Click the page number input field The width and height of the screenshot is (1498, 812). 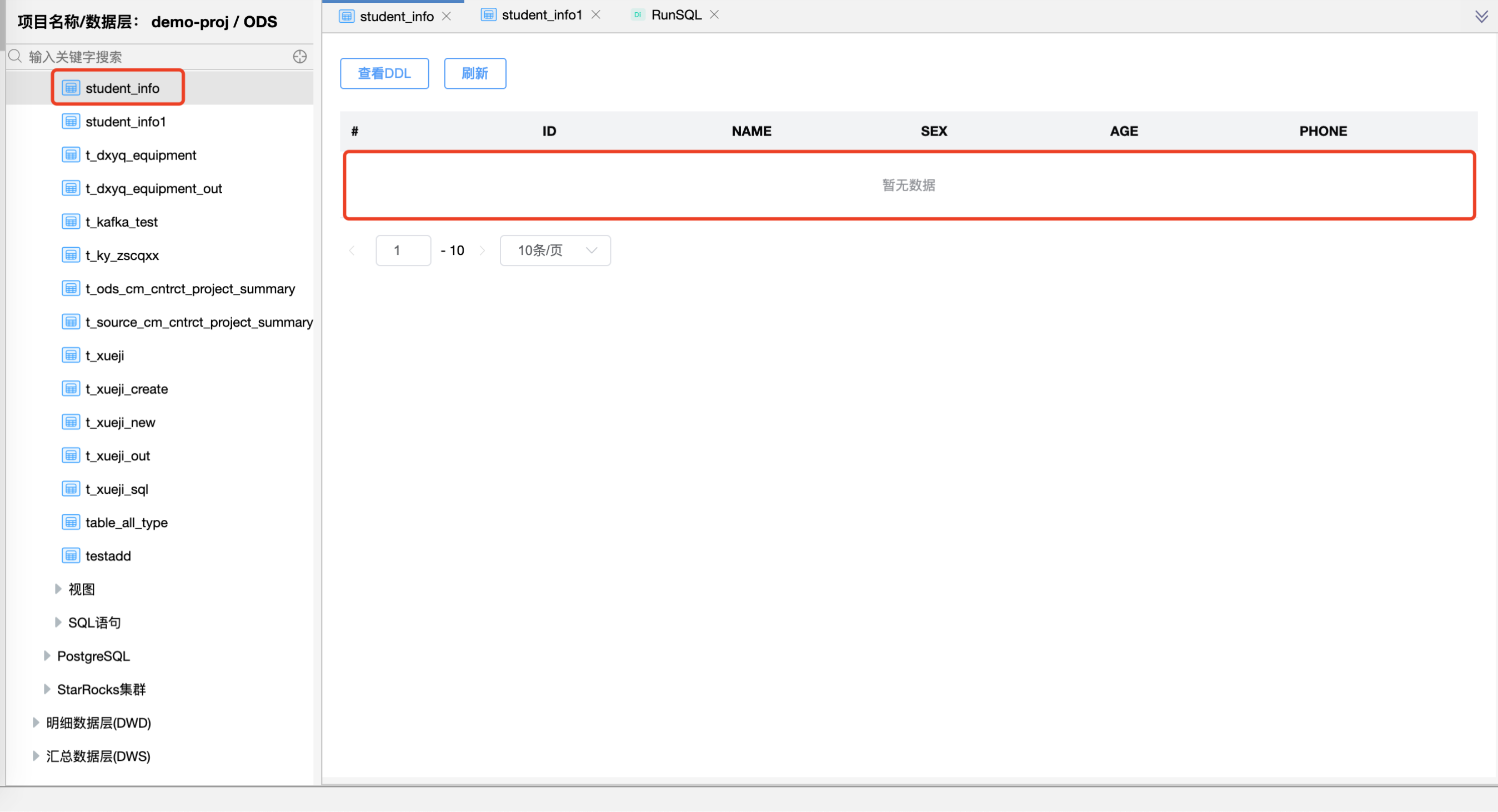click(x=403, y=250)
